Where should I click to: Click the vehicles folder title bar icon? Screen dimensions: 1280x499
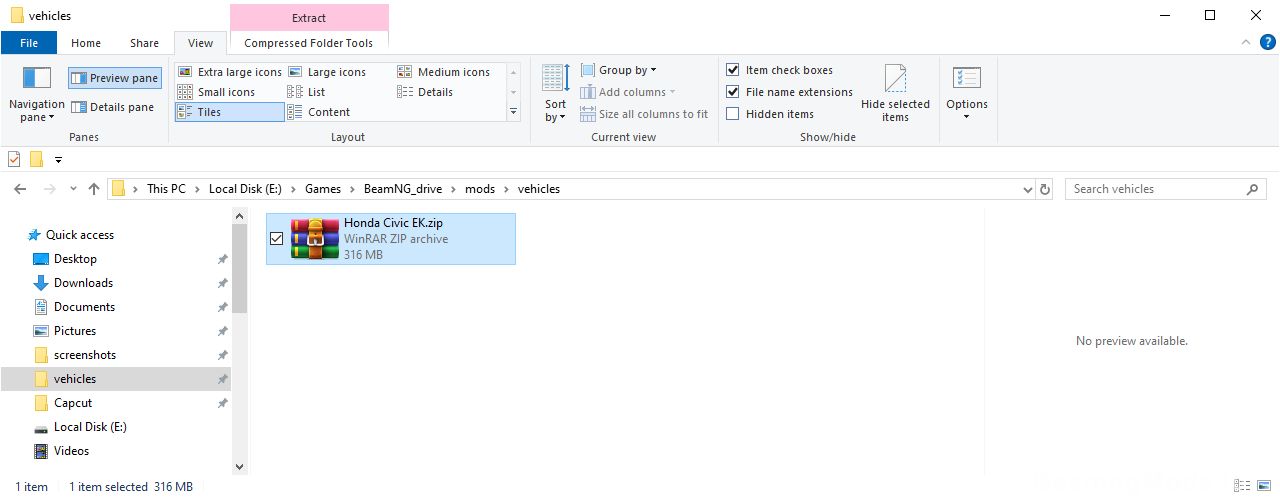coord(16,16)
